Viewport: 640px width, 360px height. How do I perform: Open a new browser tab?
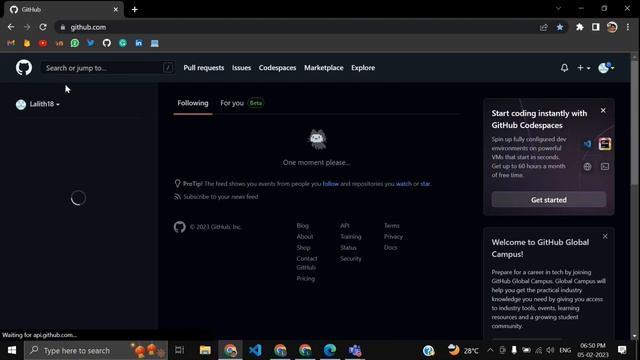(135, 9)
